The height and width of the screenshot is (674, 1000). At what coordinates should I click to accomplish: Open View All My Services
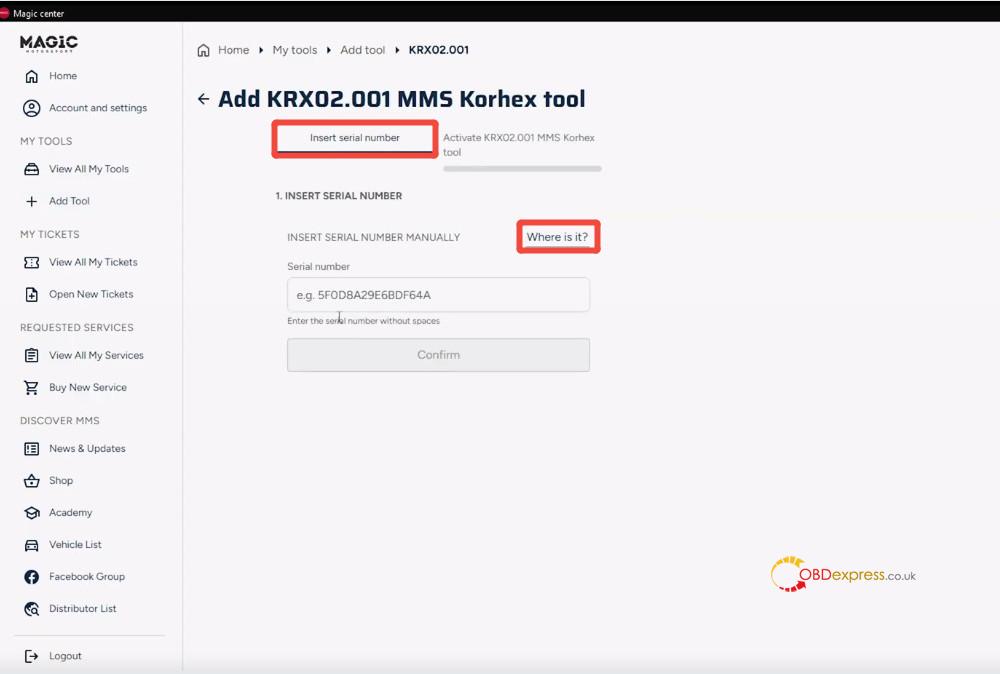click(x=96, y=355)
